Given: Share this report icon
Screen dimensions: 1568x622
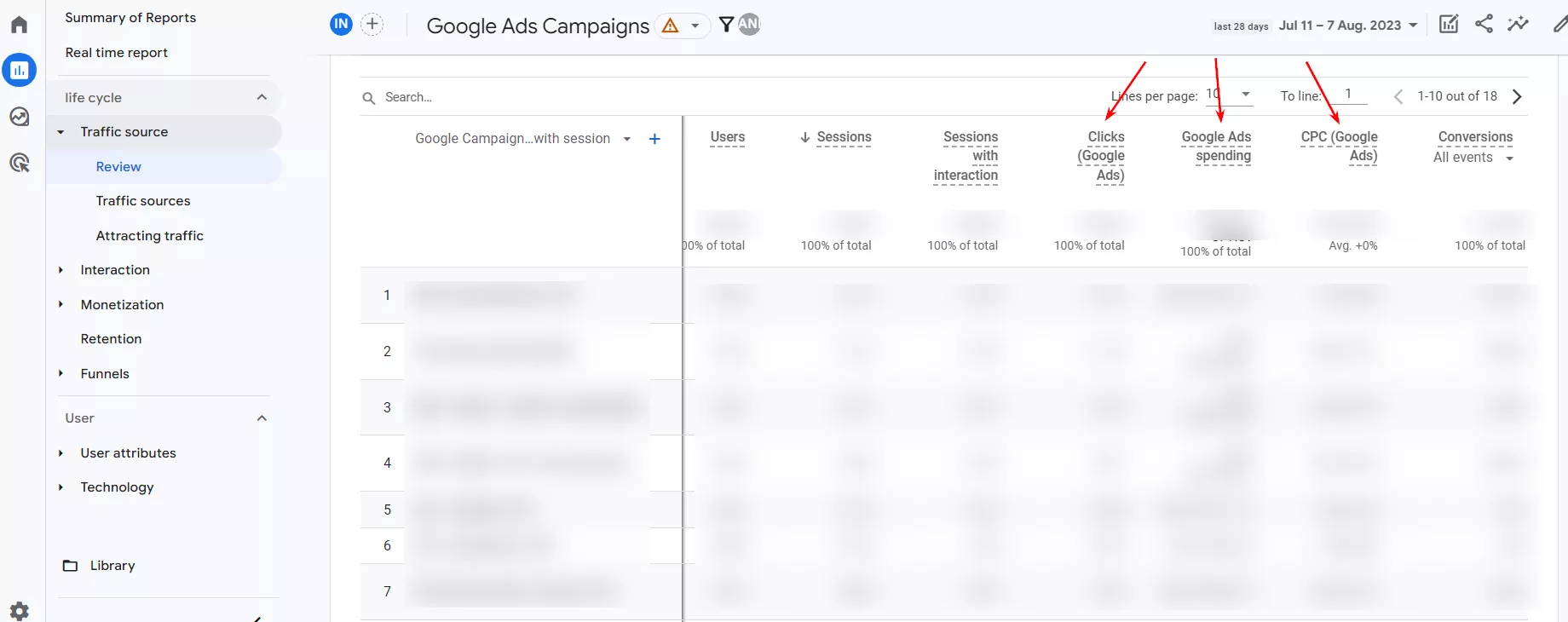Looking at the screenshot, I should point(1484,24).
